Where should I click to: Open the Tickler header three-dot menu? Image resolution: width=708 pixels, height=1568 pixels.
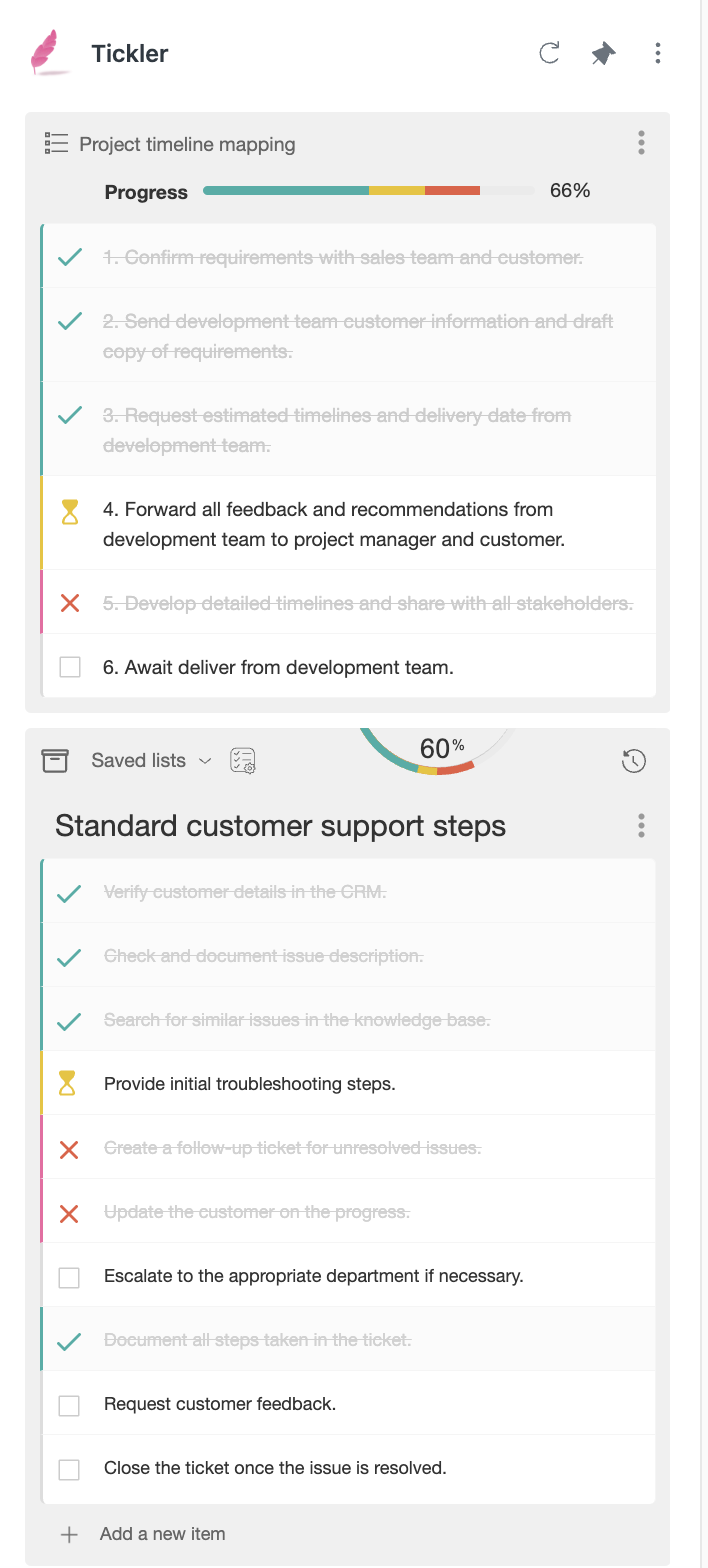tap(657, 53)
